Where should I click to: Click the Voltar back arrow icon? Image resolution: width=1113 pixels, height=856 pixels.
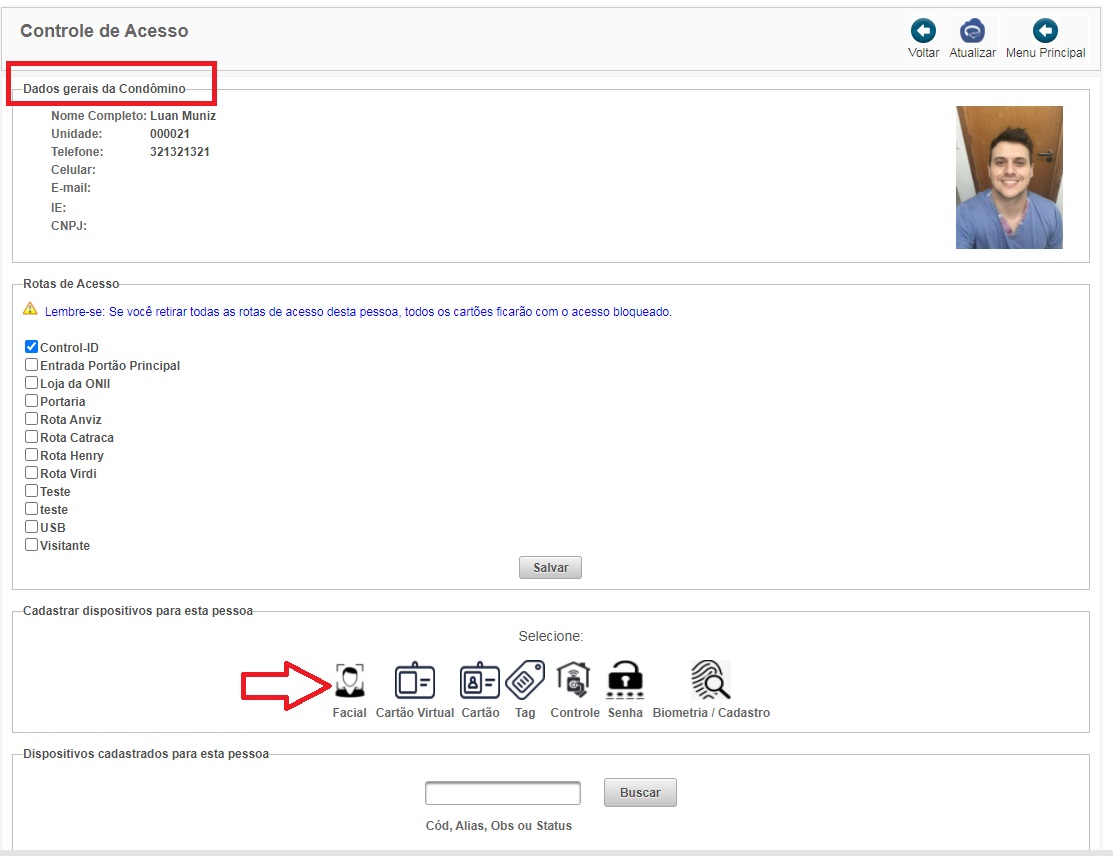coord(923,31)
